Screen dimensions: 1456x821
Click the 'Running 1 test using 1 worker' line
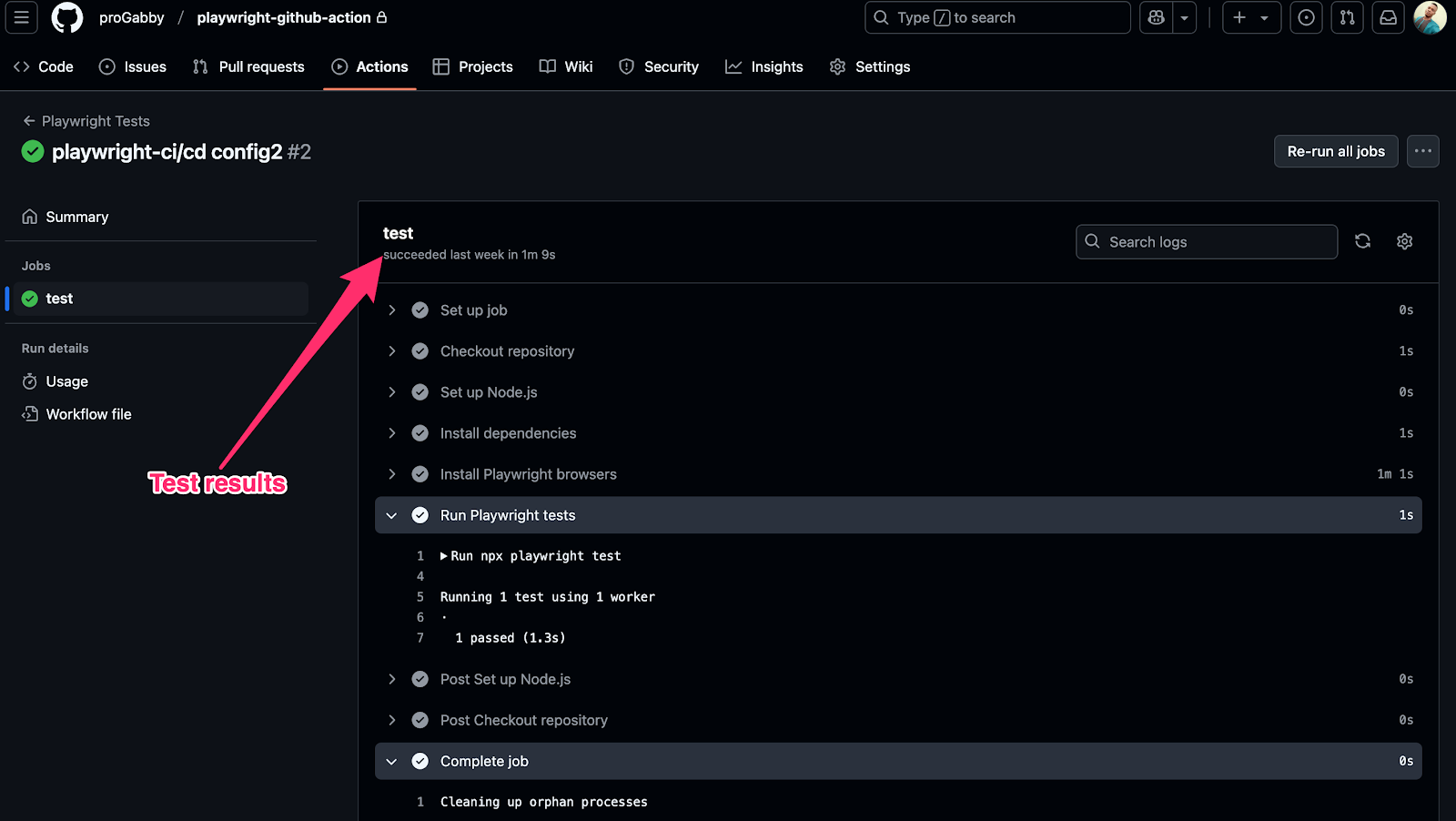[x=548, y=597]
